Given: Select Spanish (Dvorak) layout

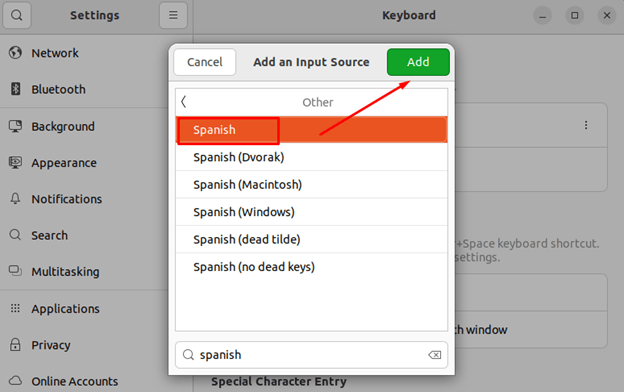Looking at the screenshot, I should coord(312,157).
